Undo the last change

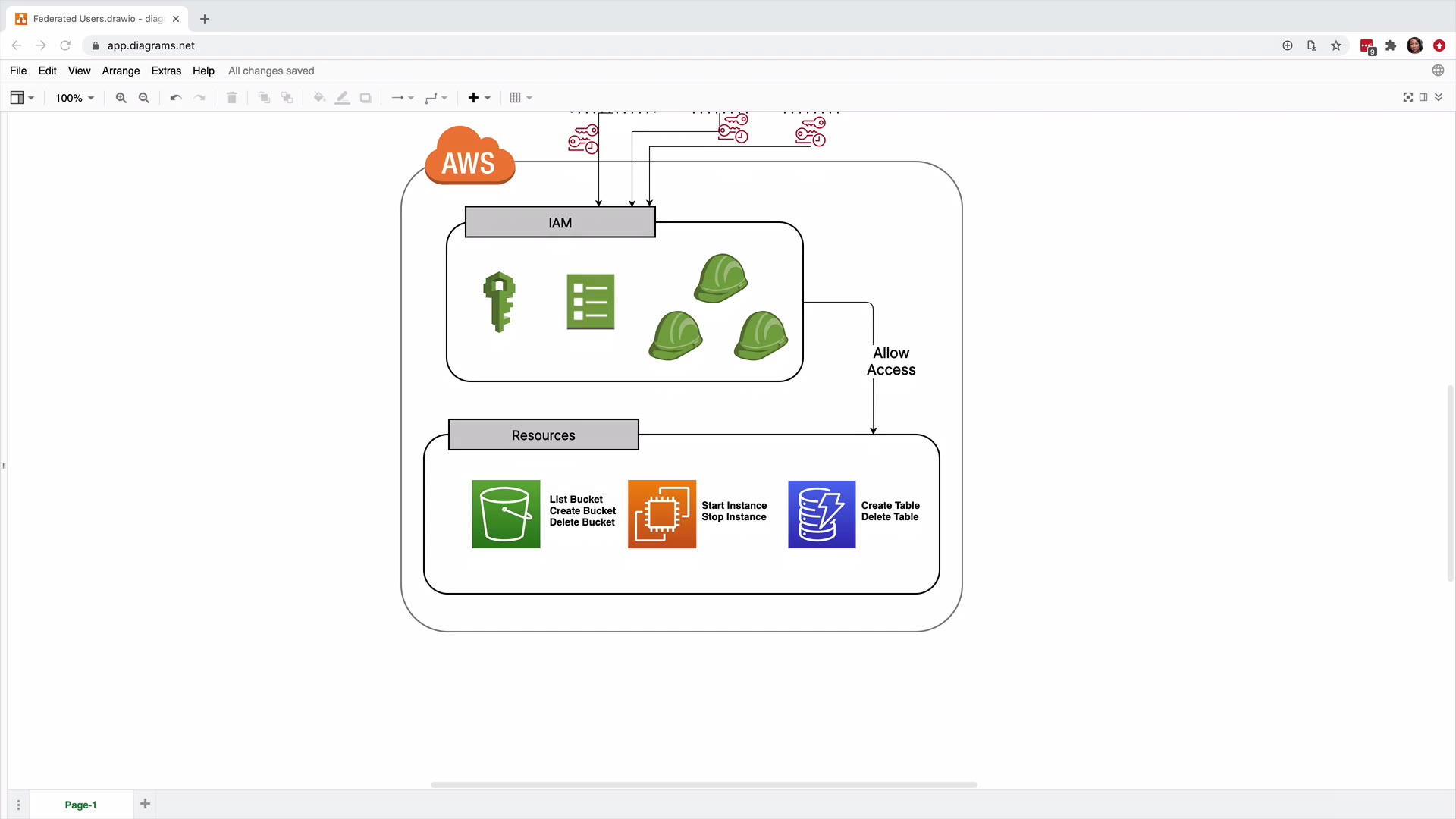tap(176, 98)
